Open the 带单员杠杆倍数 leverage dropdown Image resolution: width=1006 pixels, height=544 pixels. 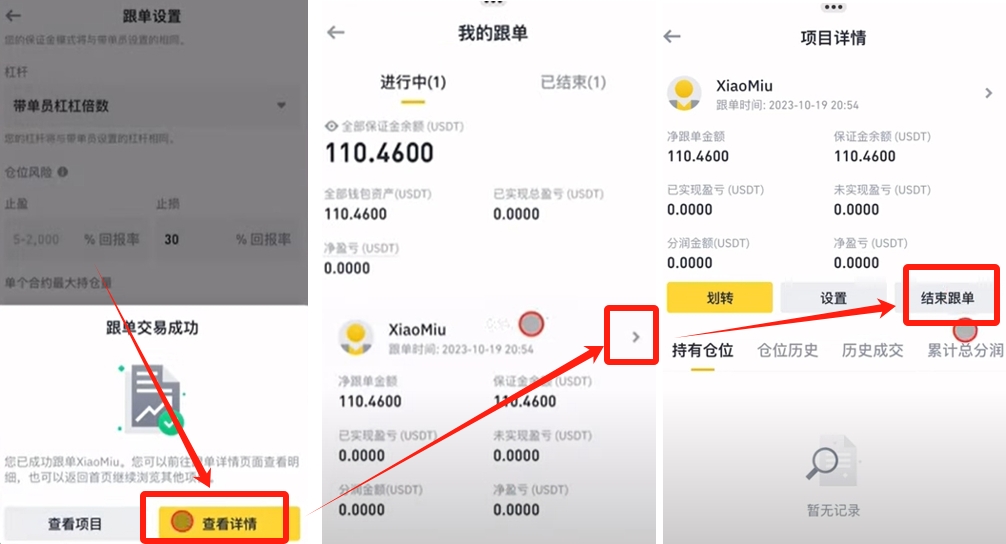151,105
